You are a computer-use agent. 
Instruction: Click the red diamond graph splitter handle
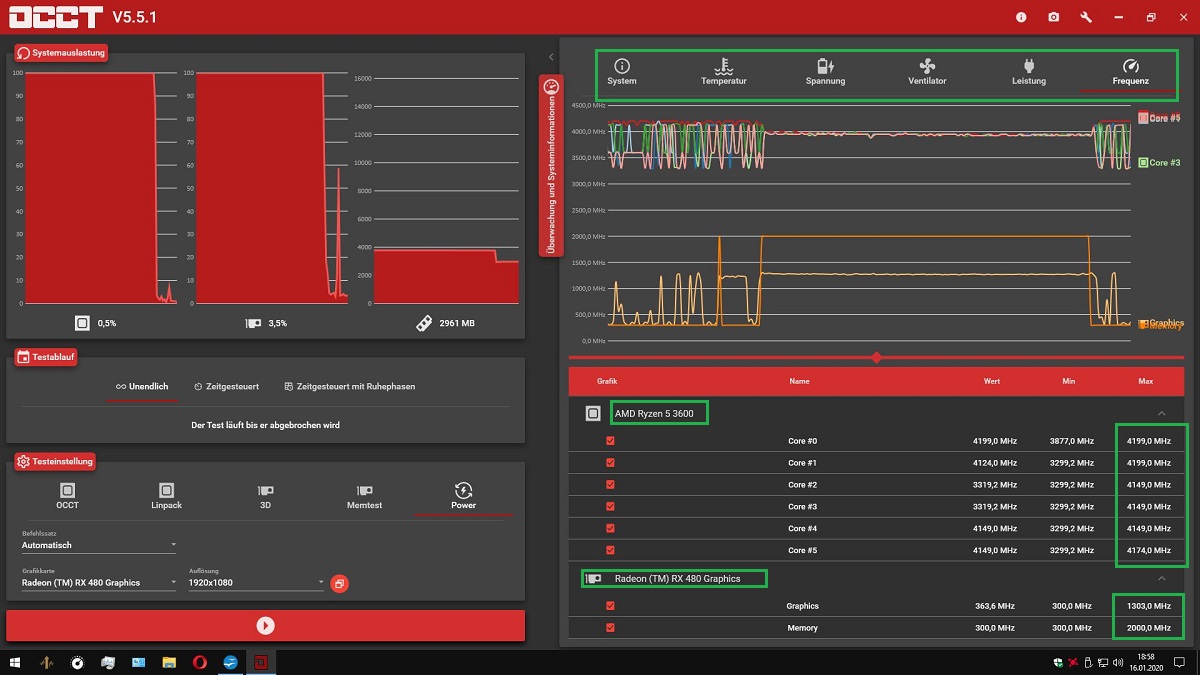tap(877, 357)
